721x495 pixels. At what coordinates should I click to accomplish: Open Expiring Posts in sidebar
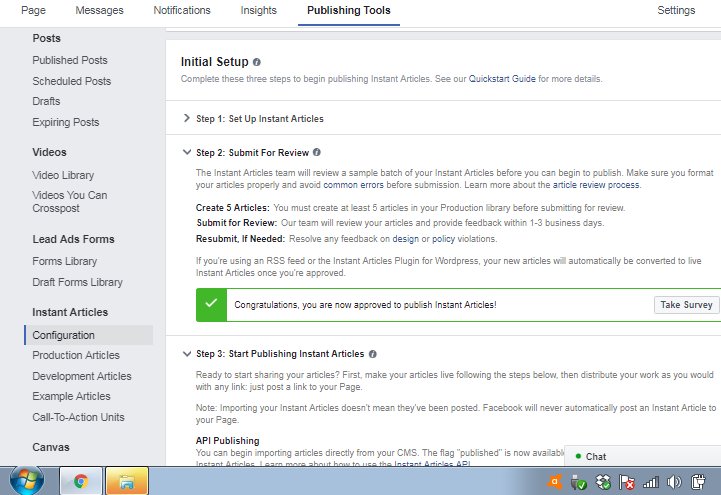click(x=65, y=122)
